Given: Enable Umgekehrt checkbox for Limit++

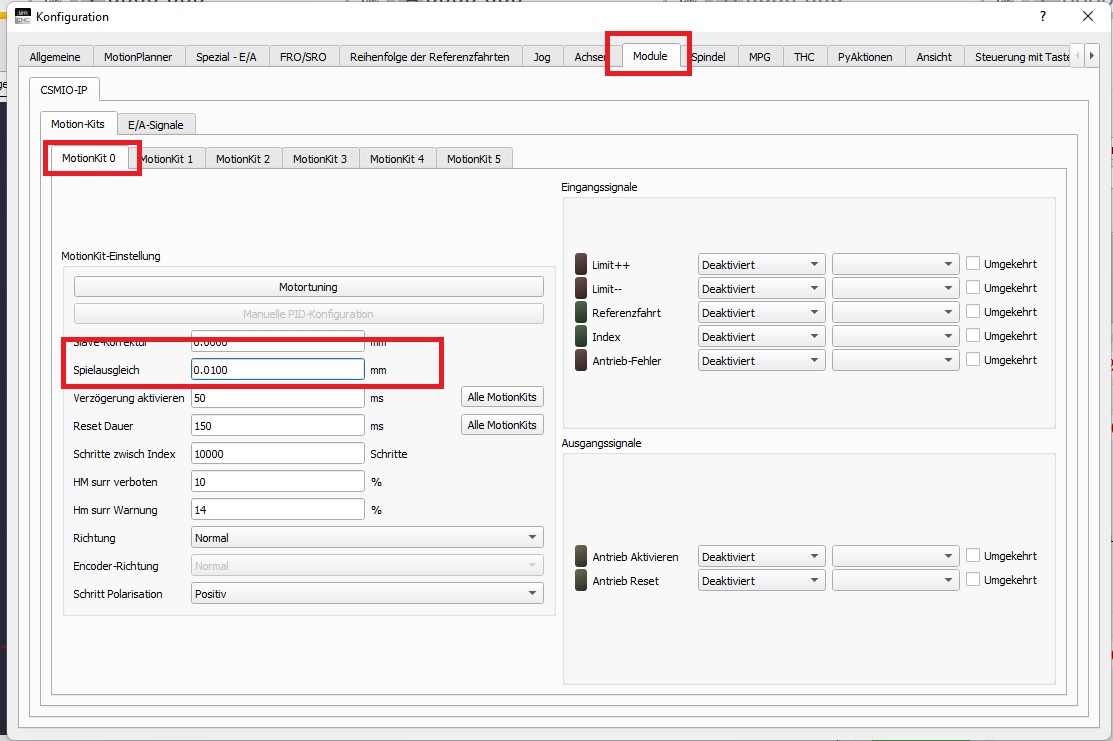Looking at the screenshot, I should [972, 264].
